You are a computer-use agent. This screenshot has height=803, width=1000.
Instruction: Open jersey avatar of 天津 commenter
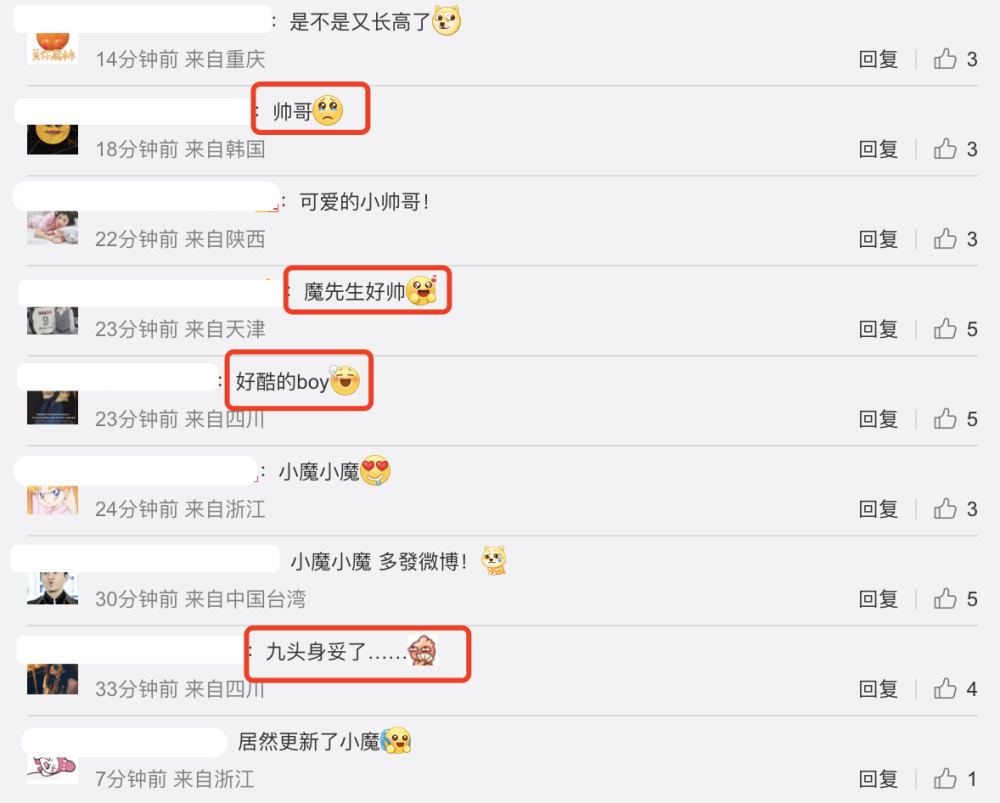pyautogui.click(x=52, y=321)
